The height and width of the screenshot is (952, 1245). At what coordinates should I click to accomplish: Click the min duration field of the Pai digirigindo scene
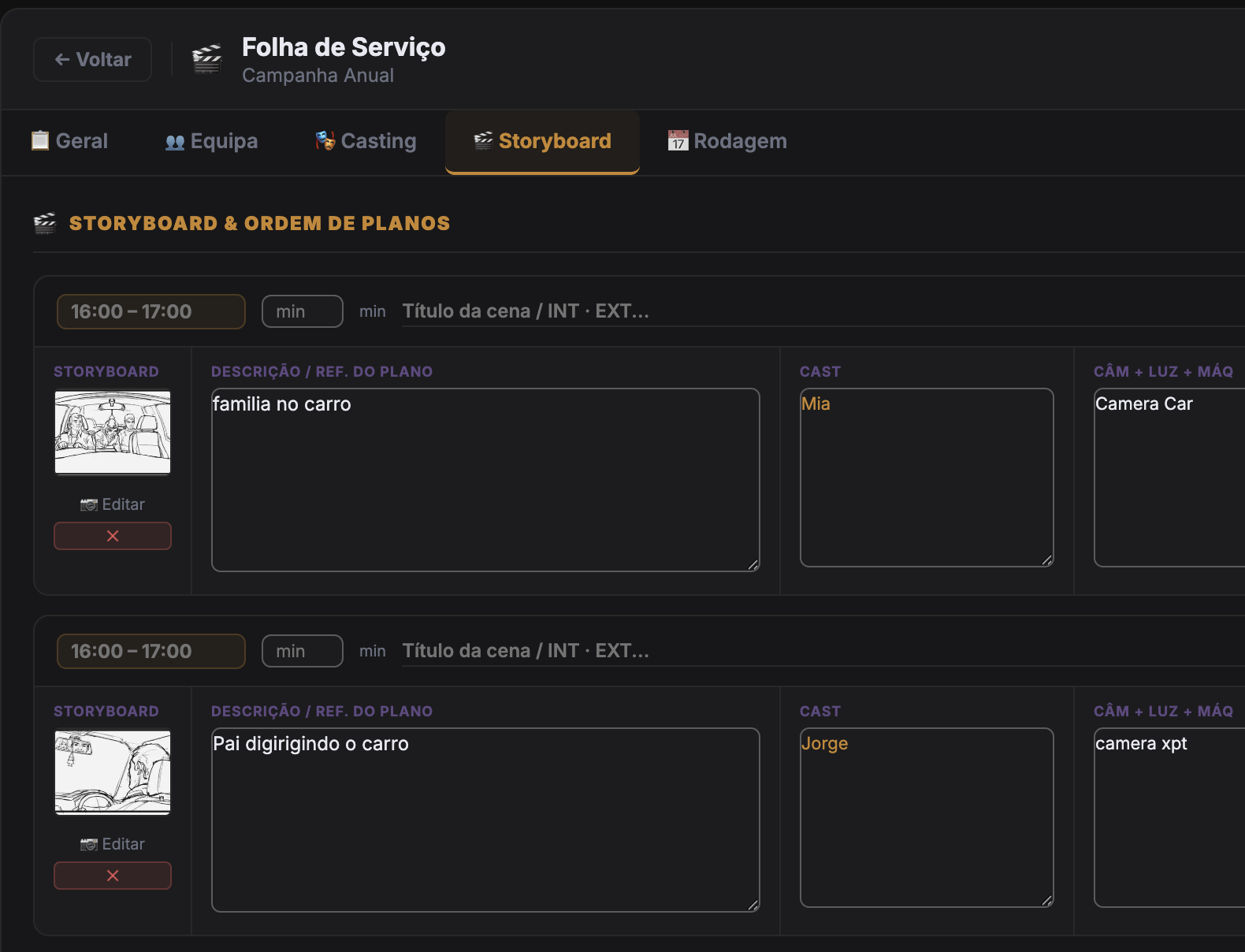[303, 651]
